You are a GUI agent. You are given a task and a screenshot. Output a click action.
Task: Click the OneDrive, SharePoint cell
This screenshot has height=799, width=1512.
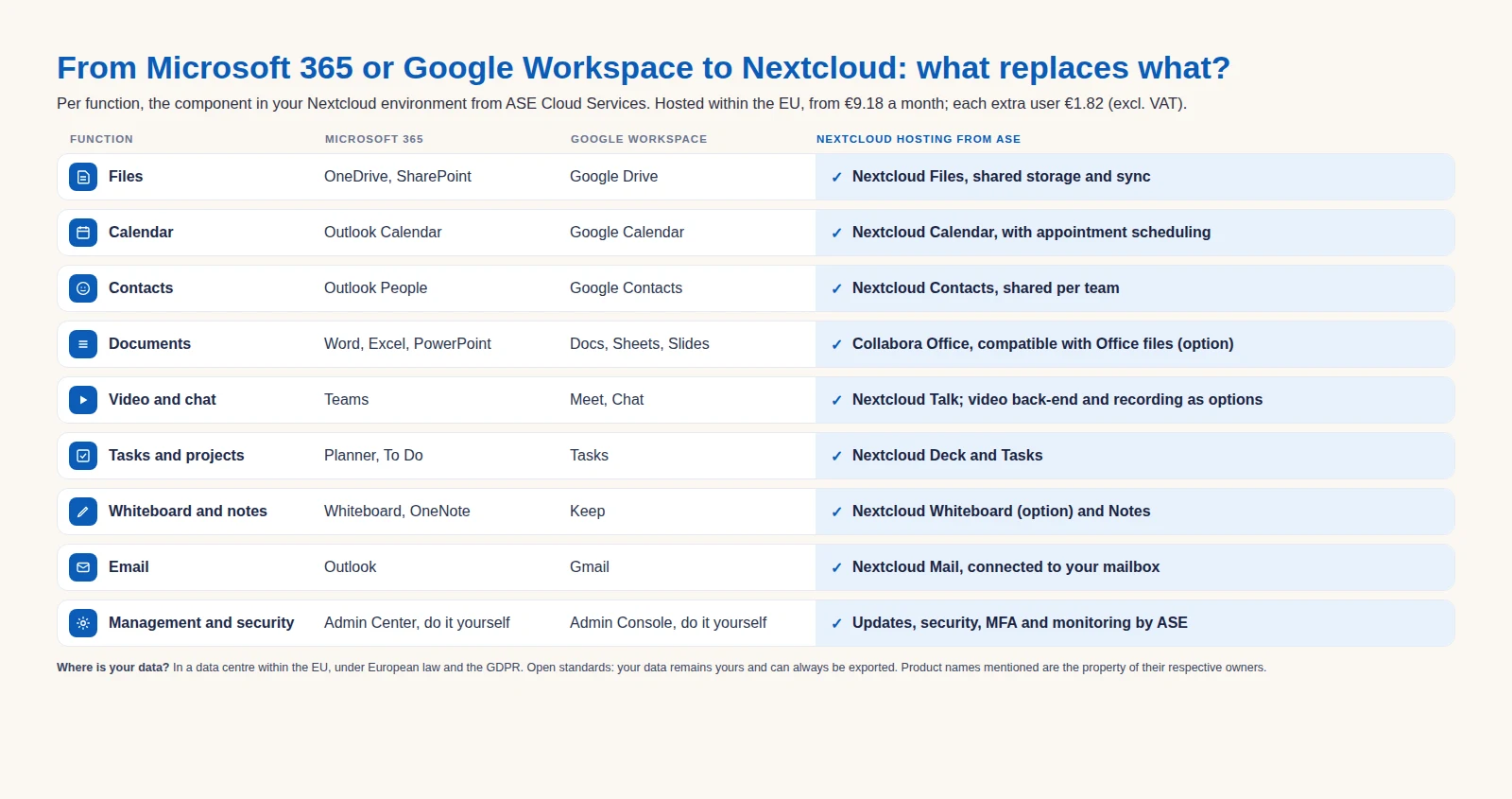click(x=398, y=177)
